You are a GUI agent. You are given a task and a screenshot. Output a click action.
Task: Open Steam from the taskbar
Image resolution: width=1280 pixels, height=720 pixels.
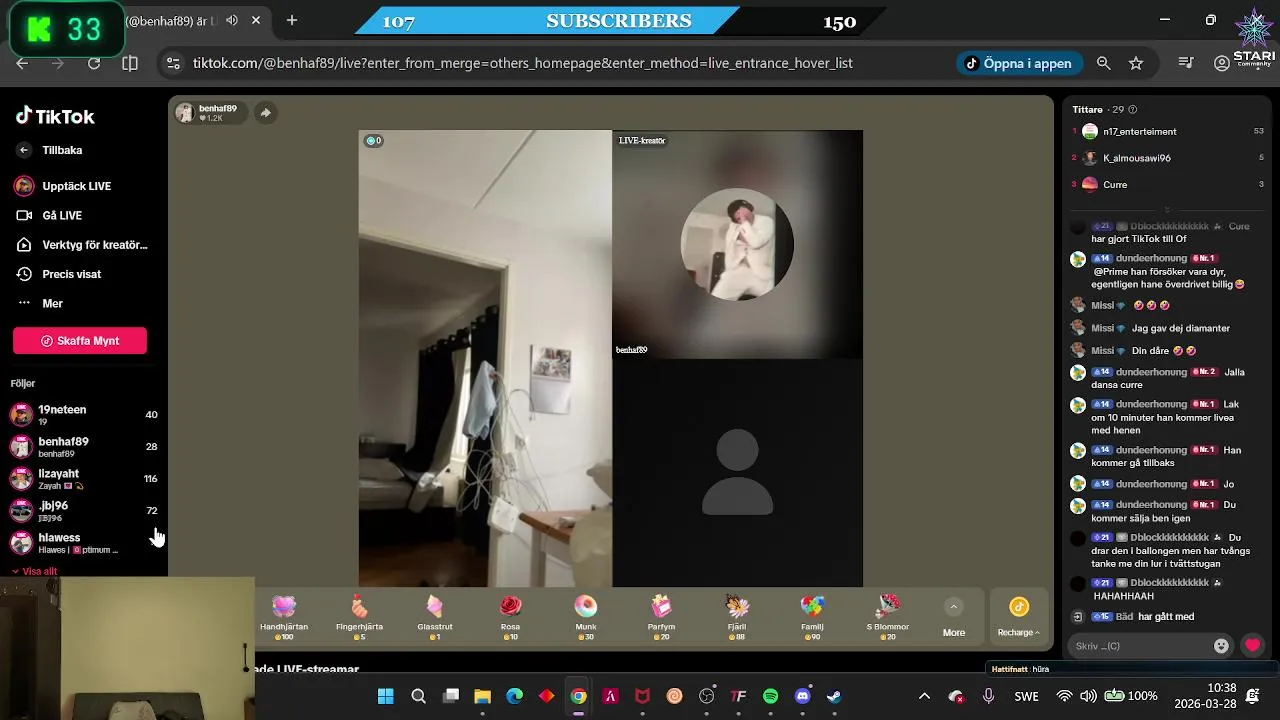(x=834, y=696)
